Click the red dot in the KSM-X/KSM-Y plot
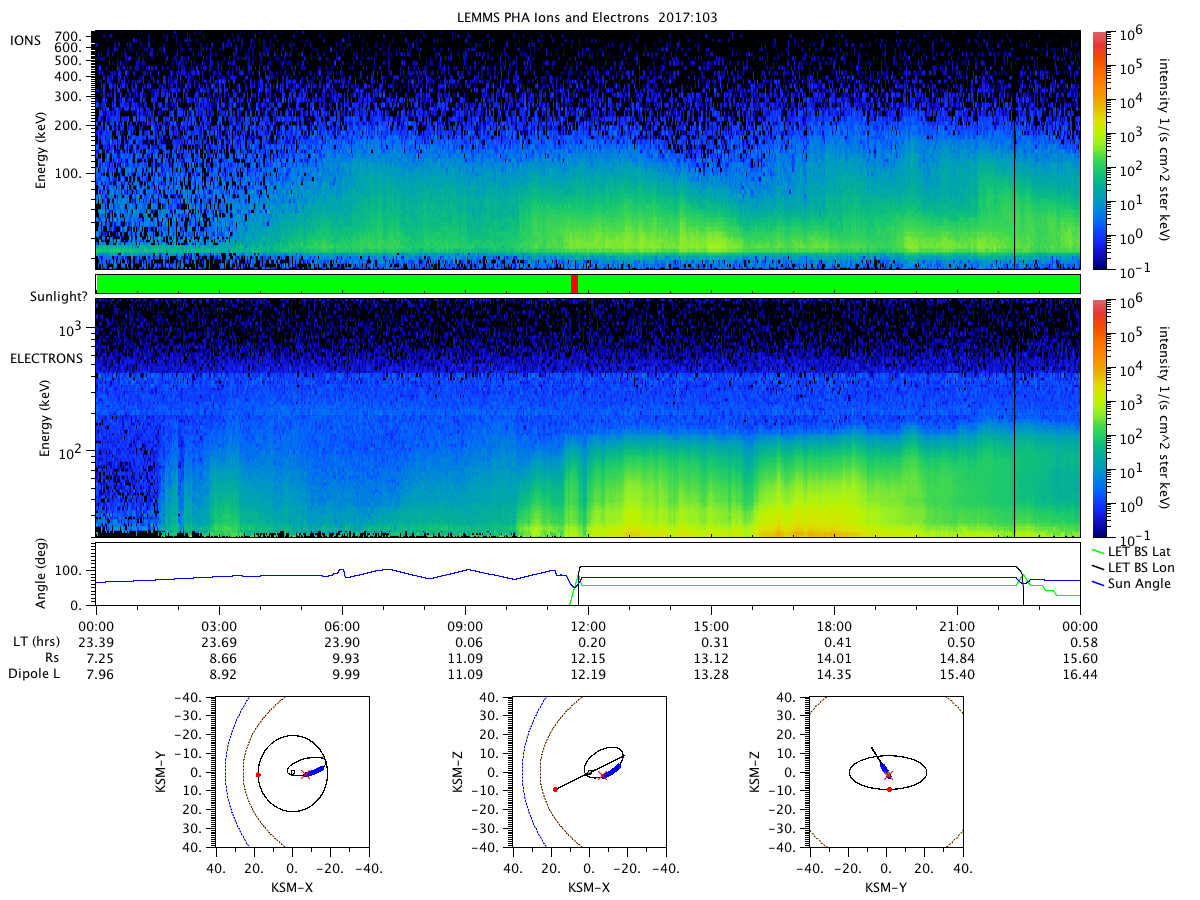Screen dimensions: 1200x900 click(258, 775)
